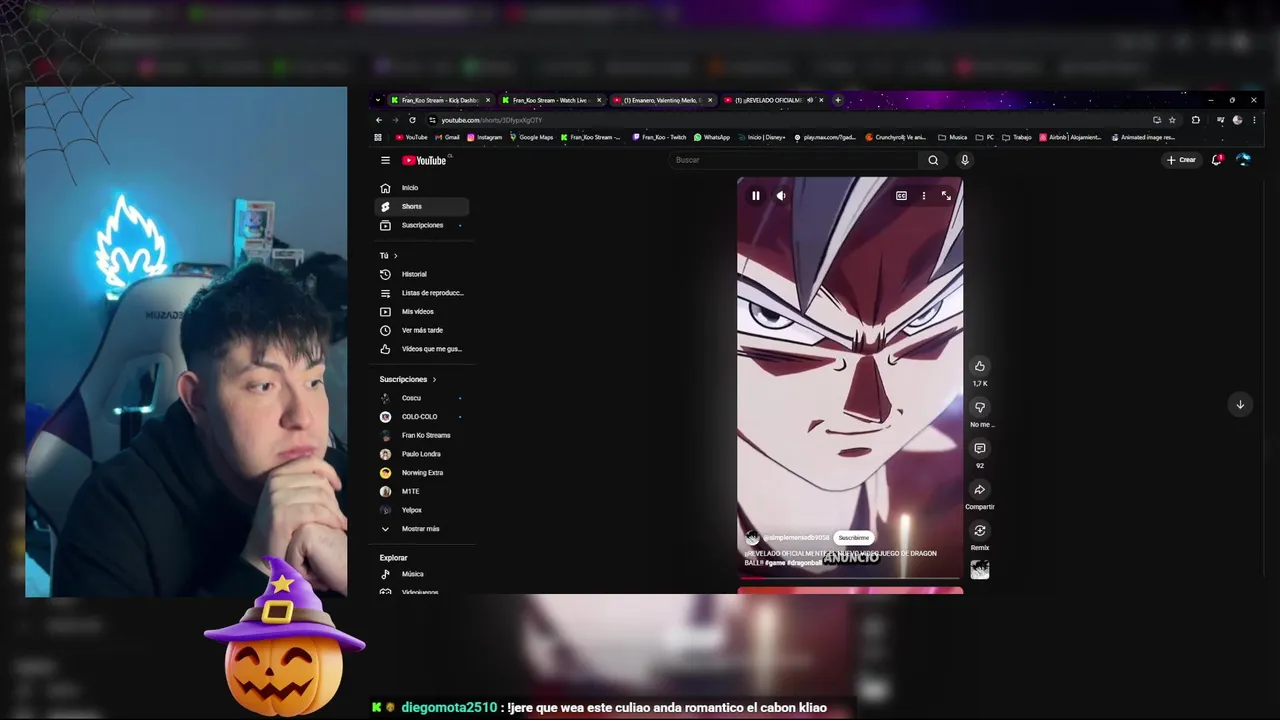
Task: Go to next Short with down arrow
Action: click(1240, 404)
